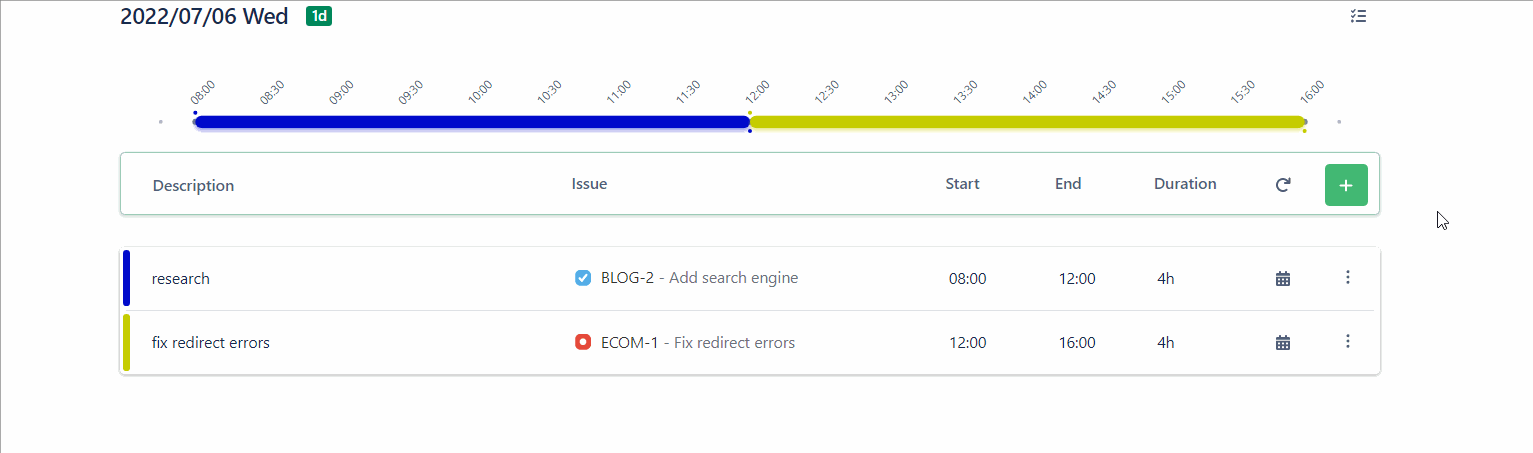Open BLOG-2 Add search engine issue link
This screenshot has width=1533, height=453.
tap(699, 278)
